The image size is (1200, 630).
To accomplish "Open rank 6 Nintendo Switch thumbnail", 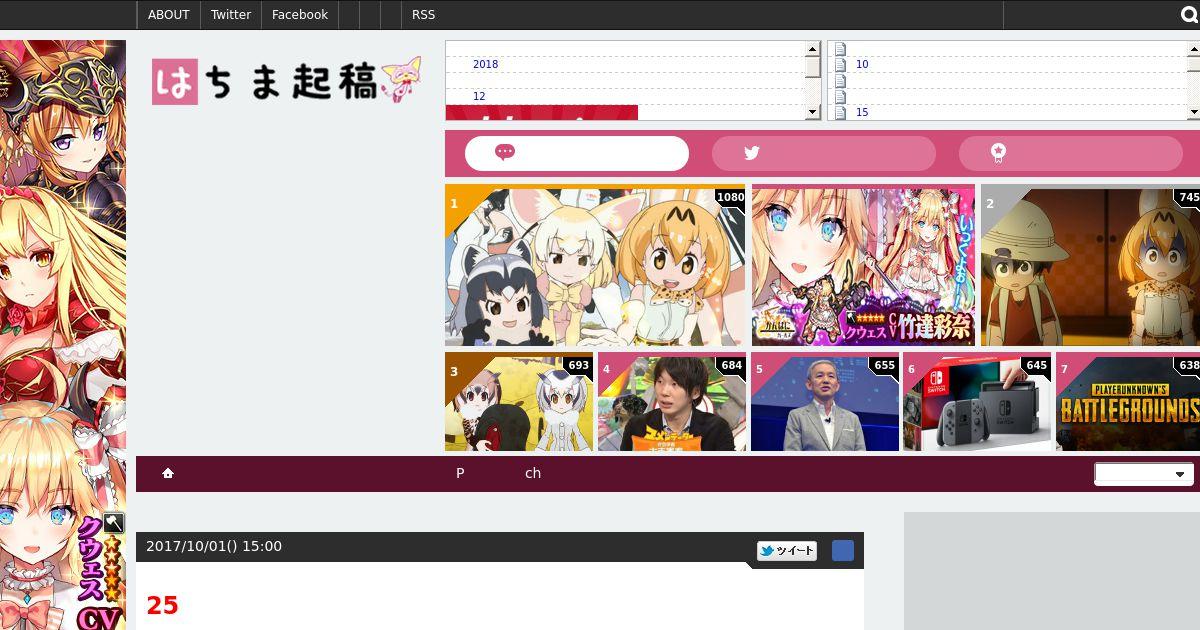I will (x=977, y=402).
